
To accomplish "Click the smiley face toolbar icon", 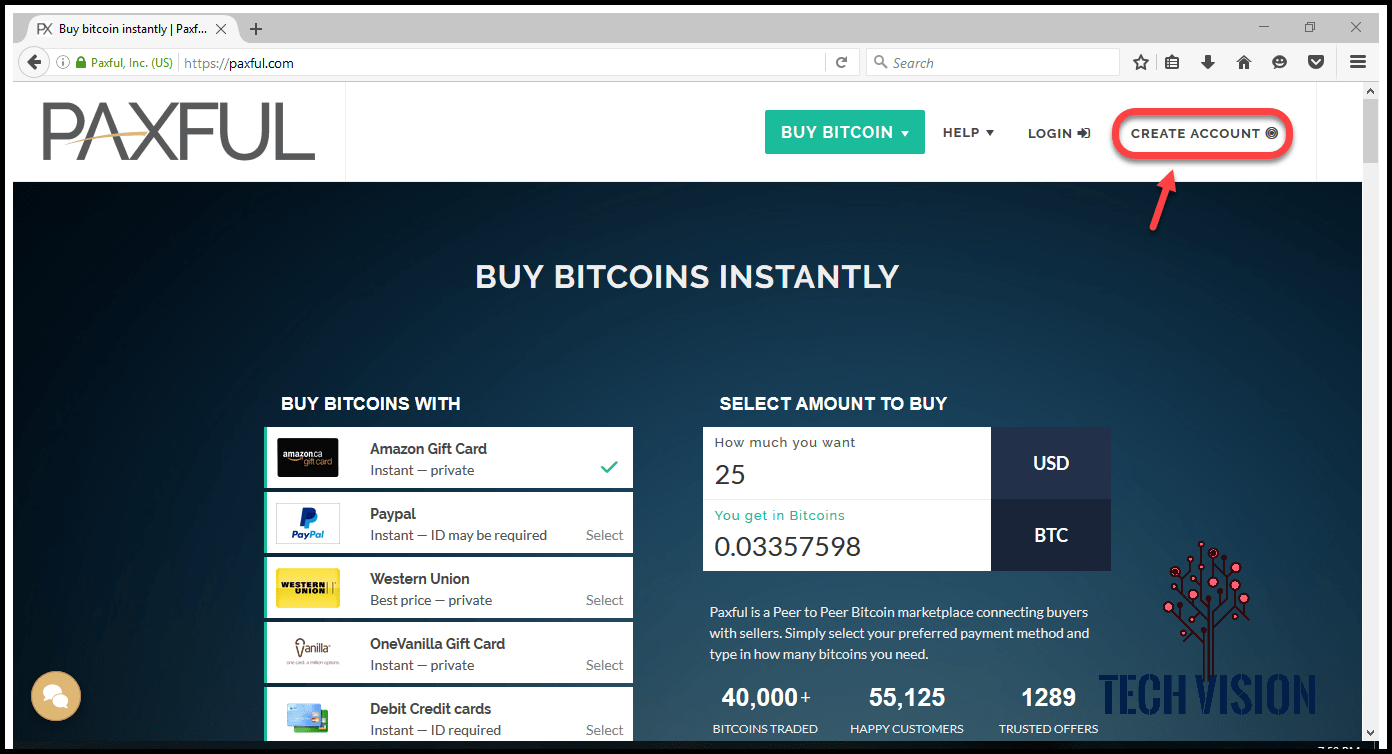I will pyautogui.click(x=1279, y=62).
